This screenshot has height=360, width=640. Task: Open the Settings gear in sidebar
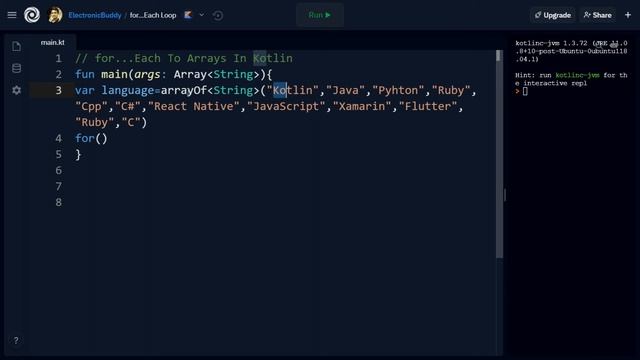coord(16,90)
